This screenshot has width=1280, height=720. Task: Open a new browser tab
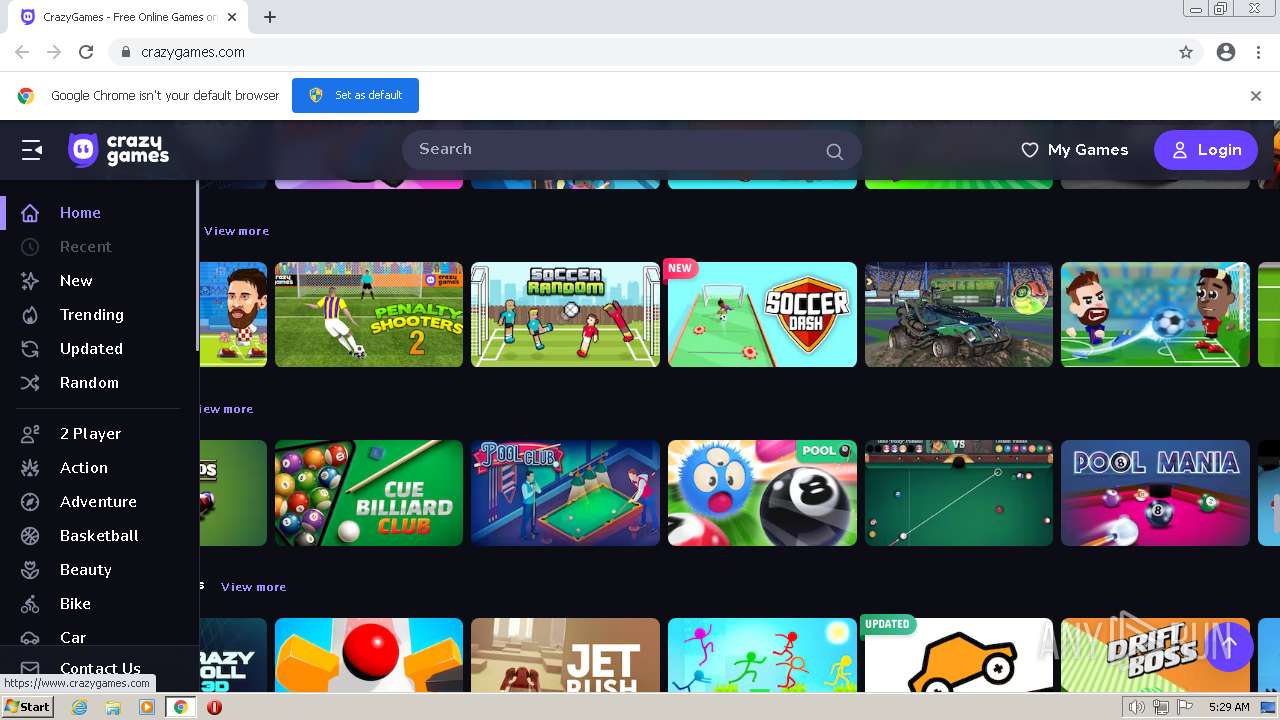(x=270, y=17)
